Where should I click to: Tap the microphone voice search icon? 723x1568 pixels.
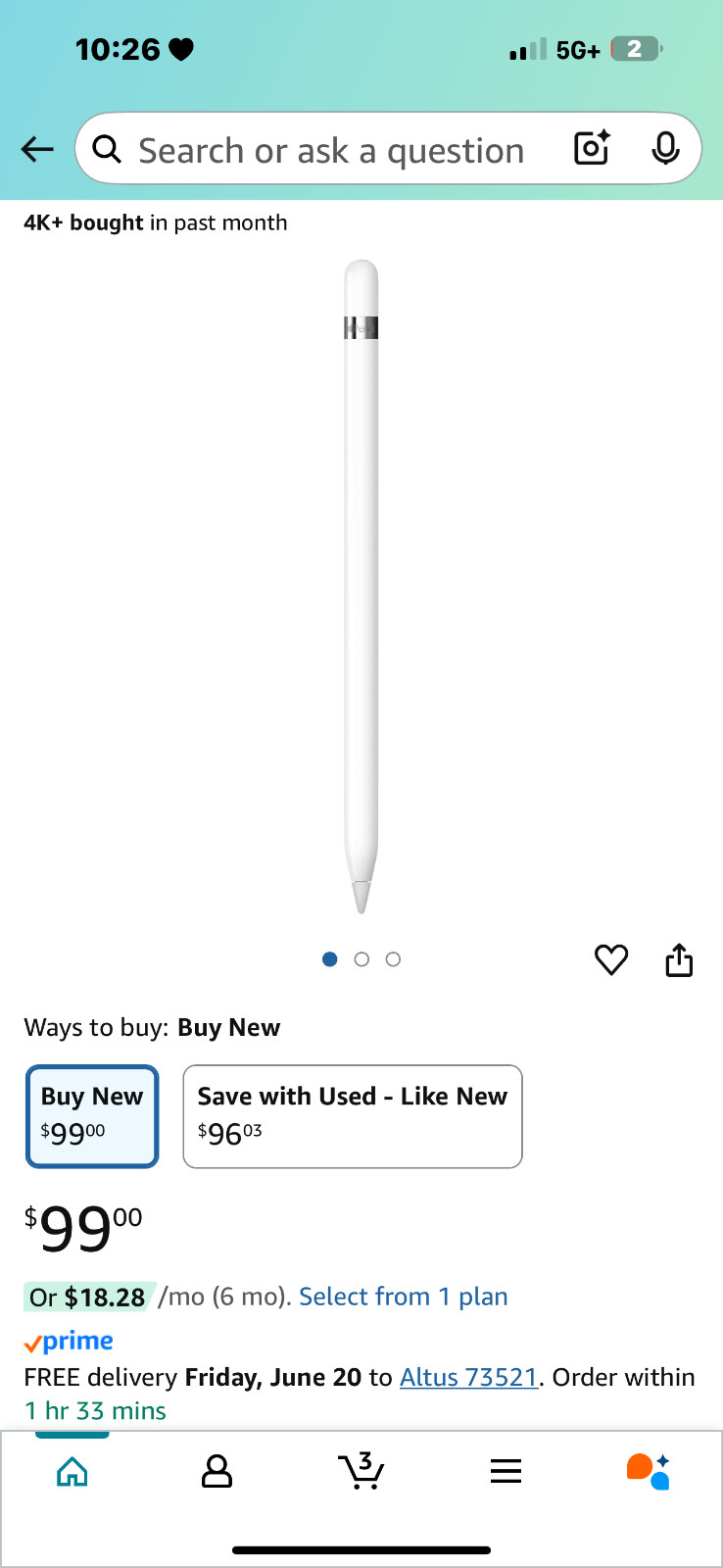pyautogui.click(x=665, y=148)
